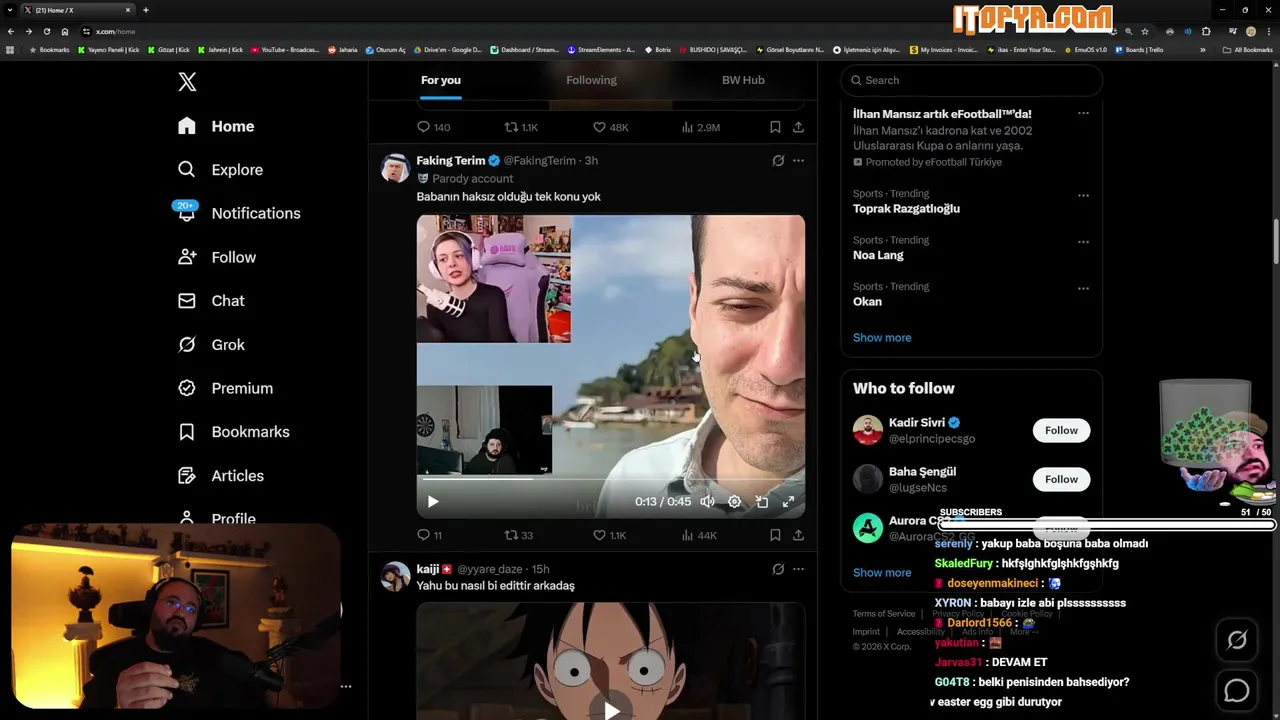This screenshot has width=1280, height=720.
Task: Switch to the For you tab
Action: pos(441,80)
